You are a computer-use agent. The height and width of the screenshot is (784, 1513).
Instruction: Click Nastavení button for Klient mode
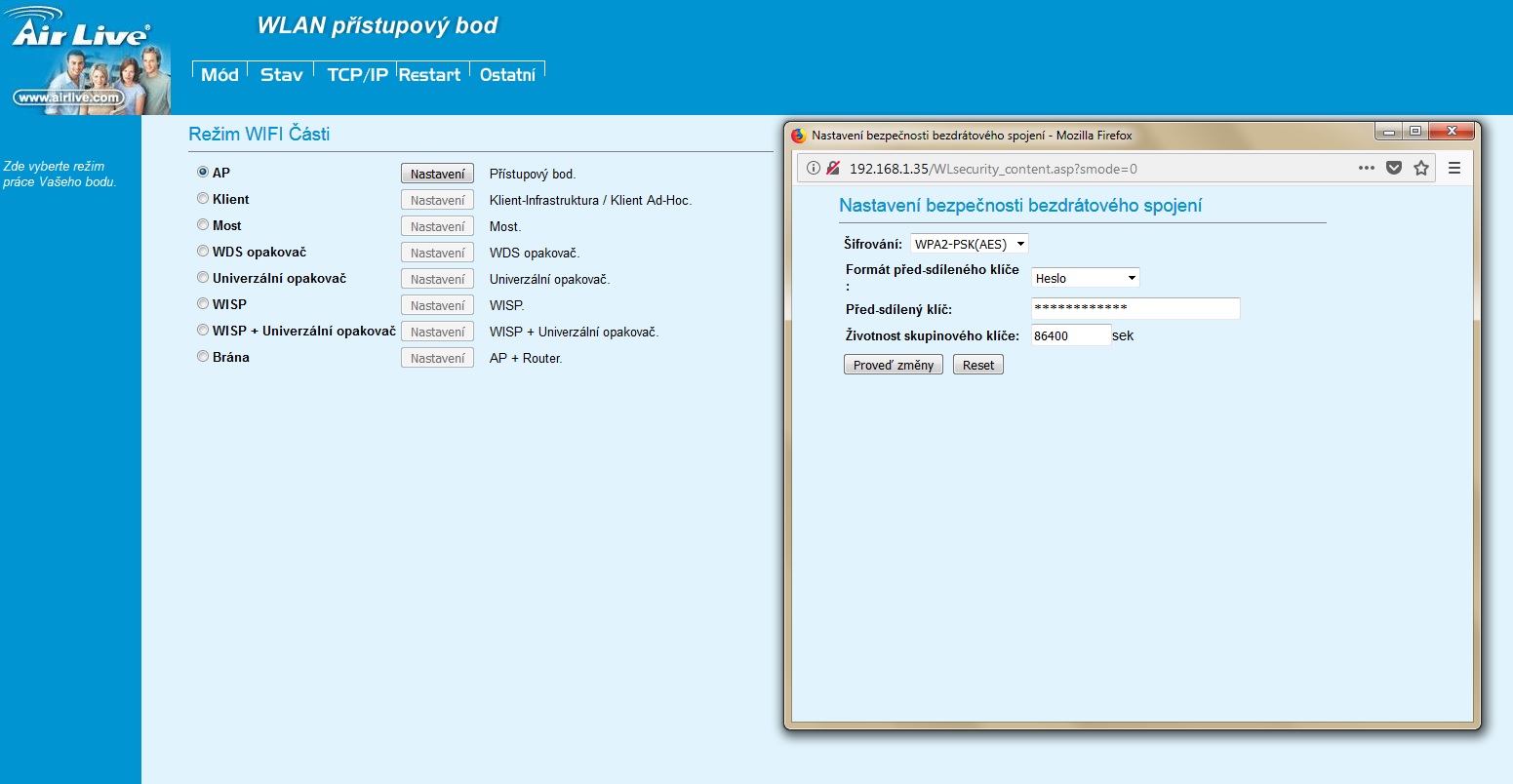coord(437,200)
